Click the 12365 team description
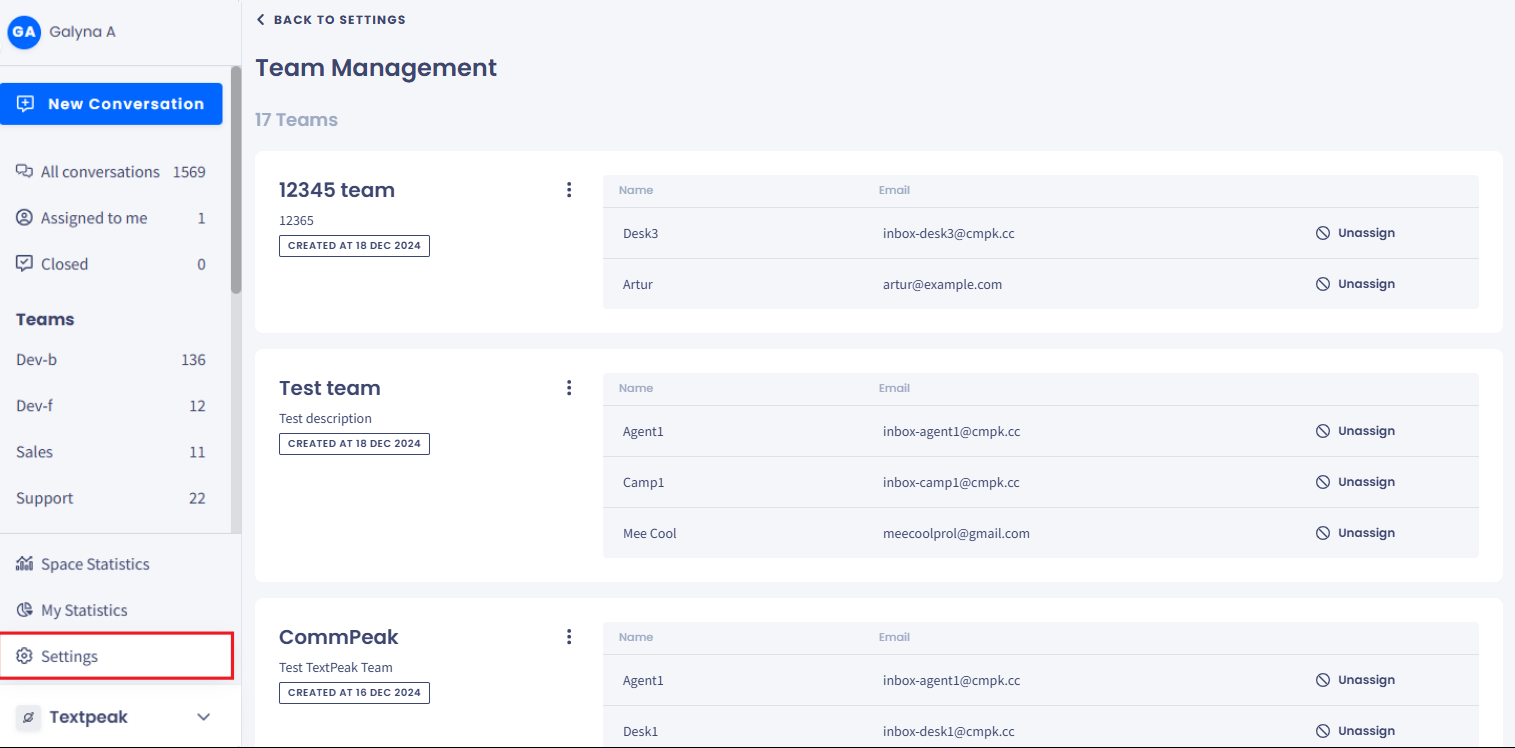Screen dimensions: 1515x748 [x=296, y=220]
